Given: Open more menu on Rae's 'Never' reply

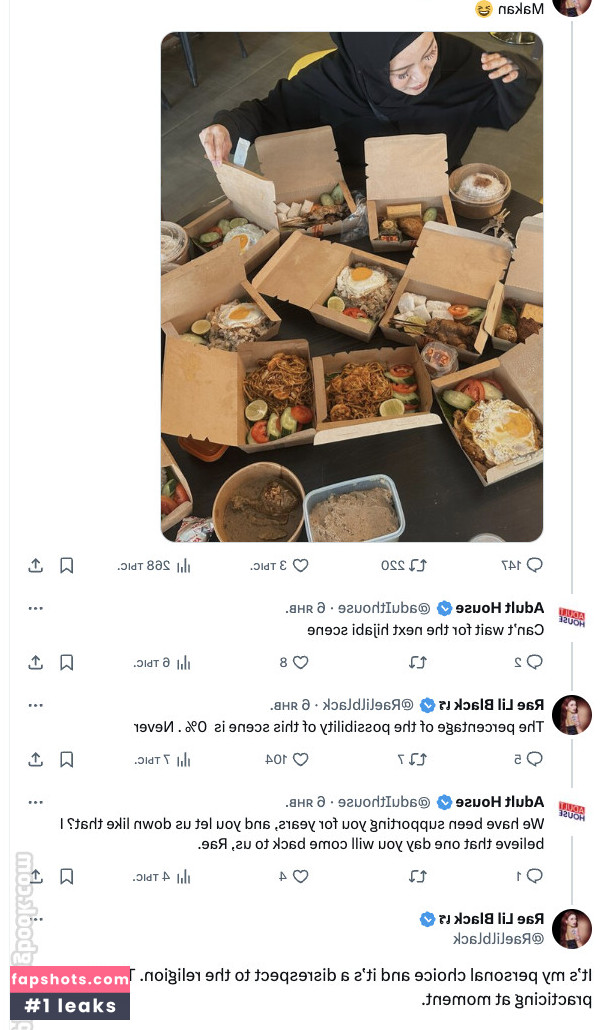Looking at the screenshot, I should coord(35,705).
